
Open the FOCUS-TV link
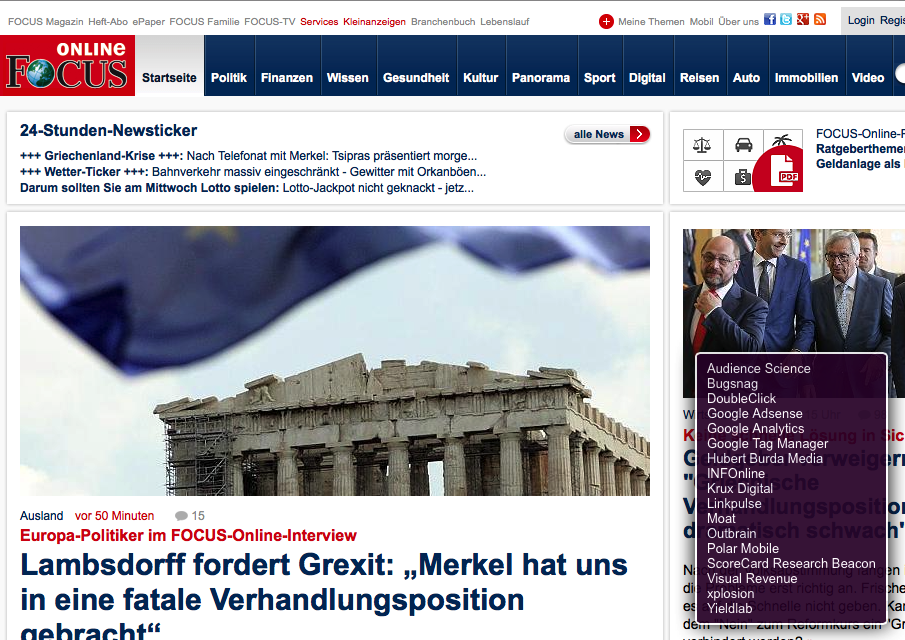270,22
